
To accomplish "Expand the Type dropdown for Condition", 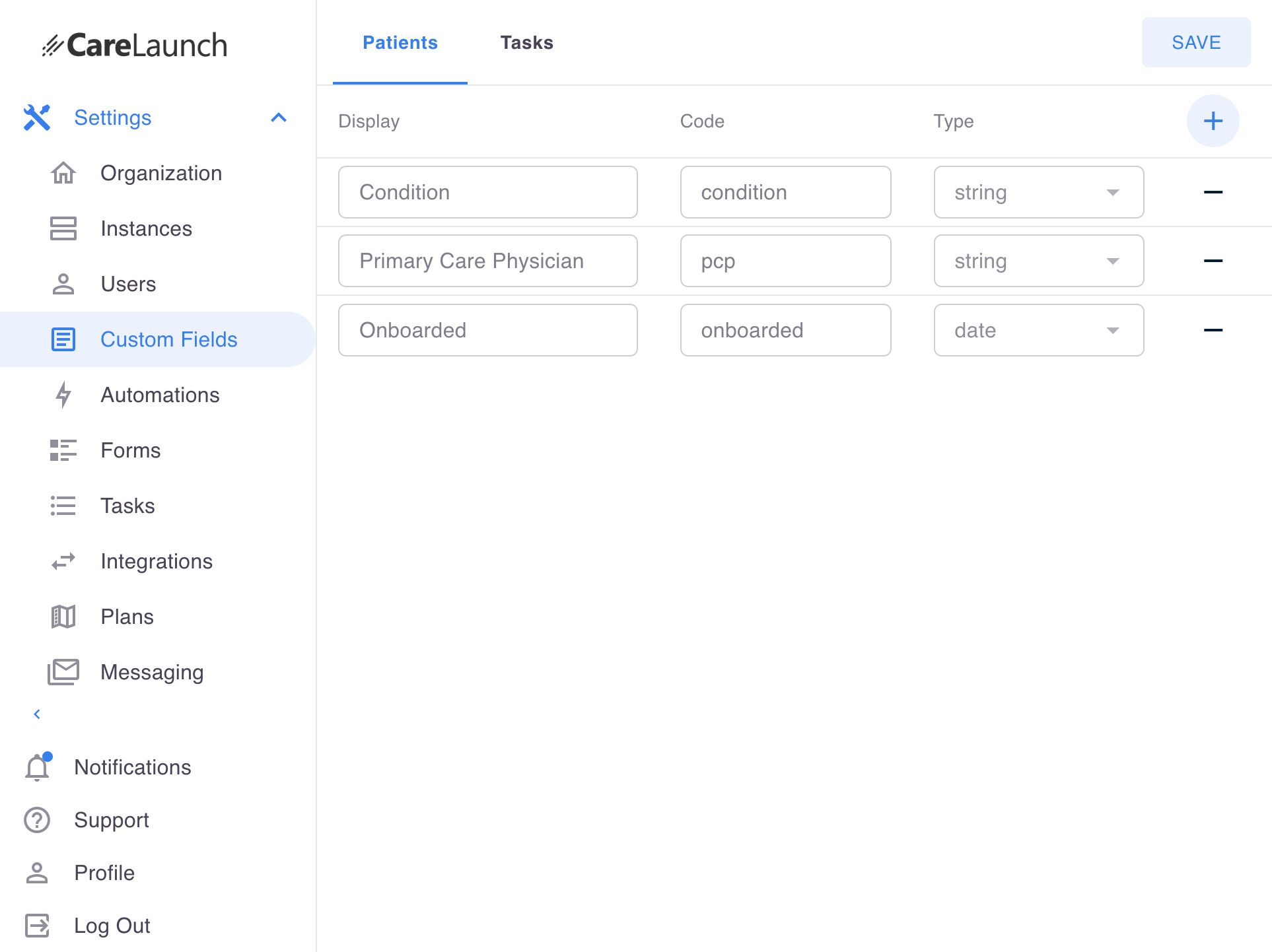I will pos(1114,192).
